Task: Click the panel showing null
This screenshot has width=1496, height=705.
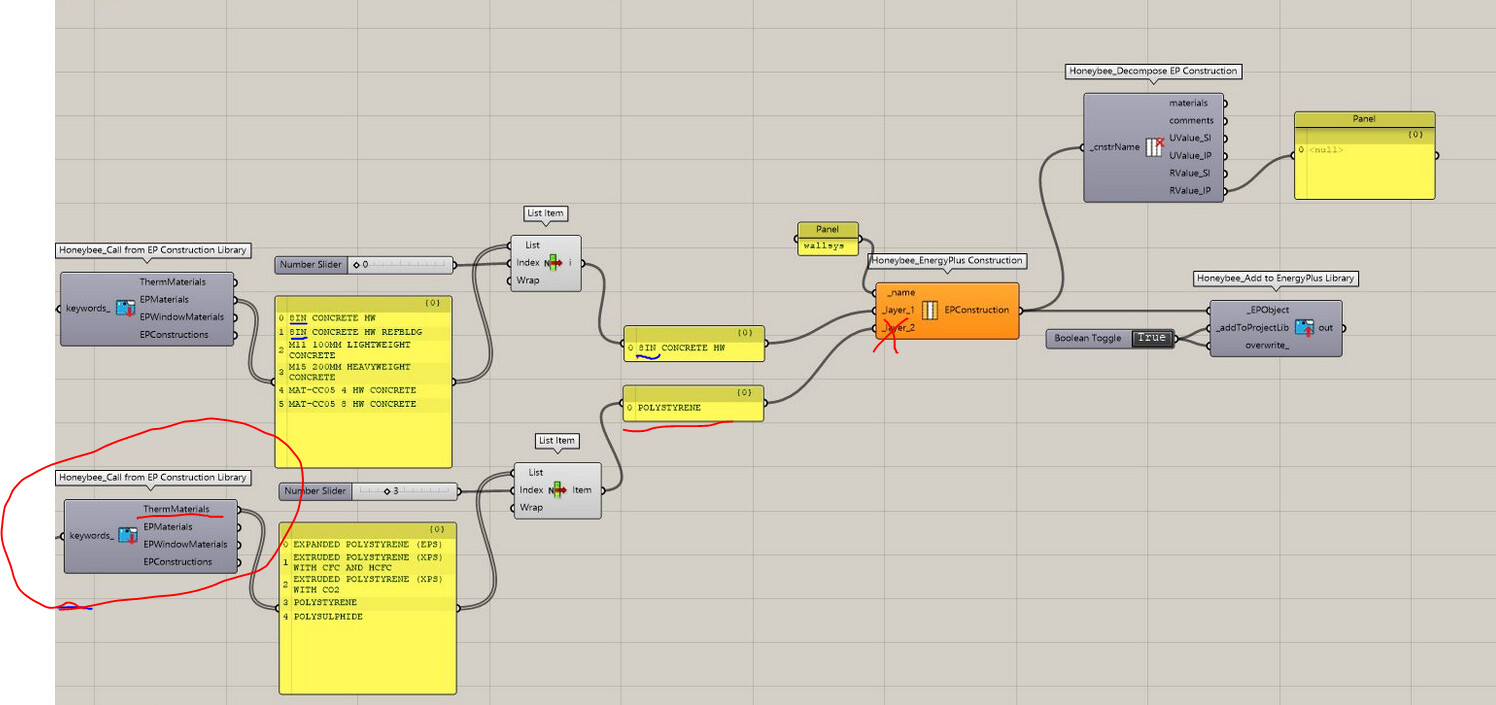Action: click(x=1364, y=155)
